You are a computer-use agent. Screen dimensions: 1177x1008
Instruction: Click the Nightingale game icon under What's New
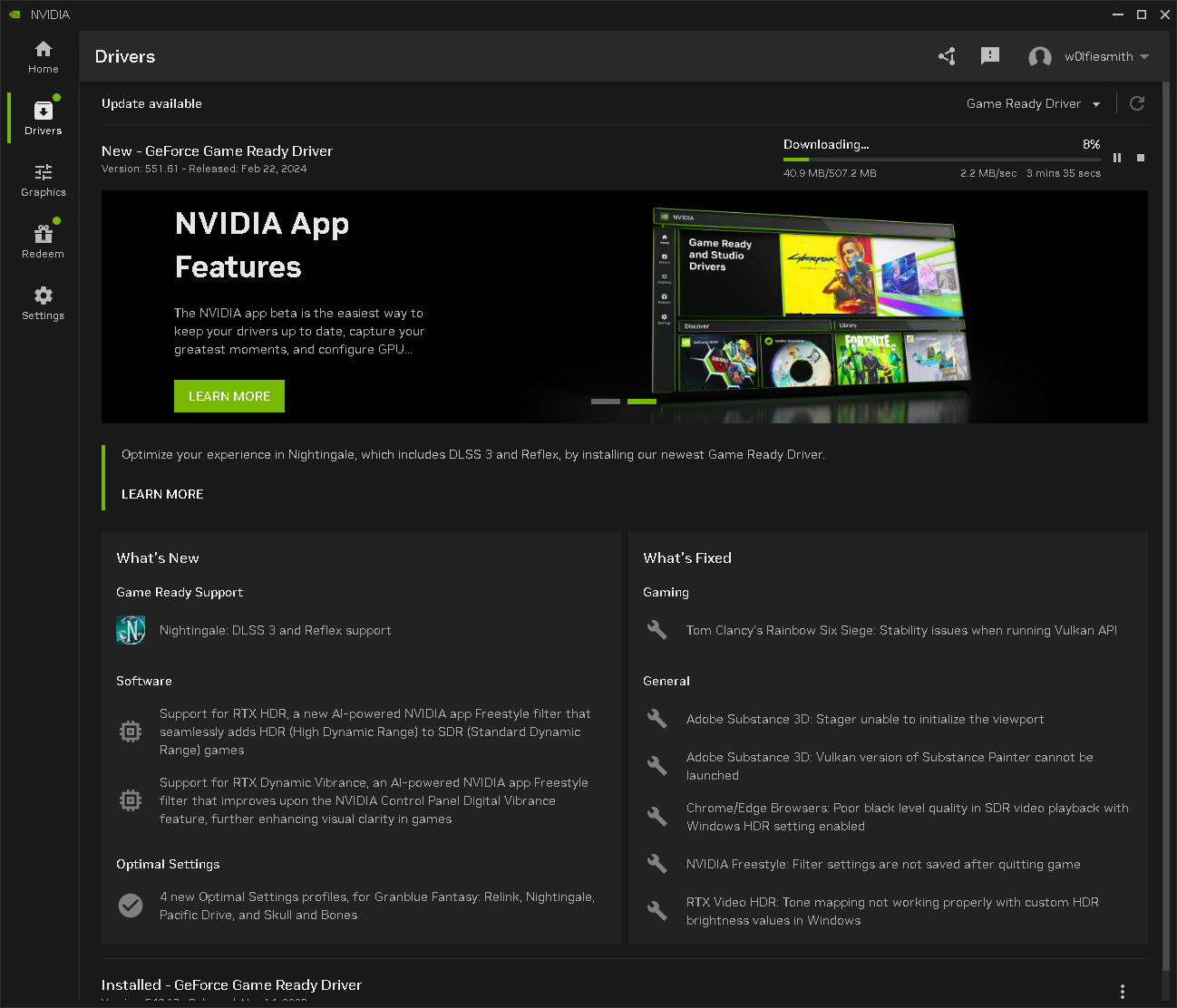131,630
